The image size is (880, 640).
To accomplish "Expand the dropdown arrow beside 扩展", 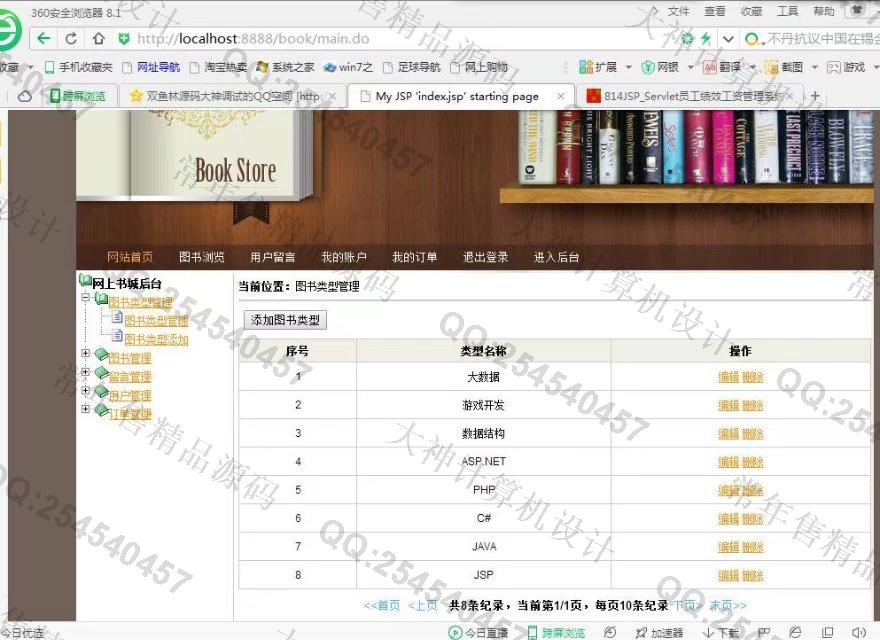I will (629, 67).
